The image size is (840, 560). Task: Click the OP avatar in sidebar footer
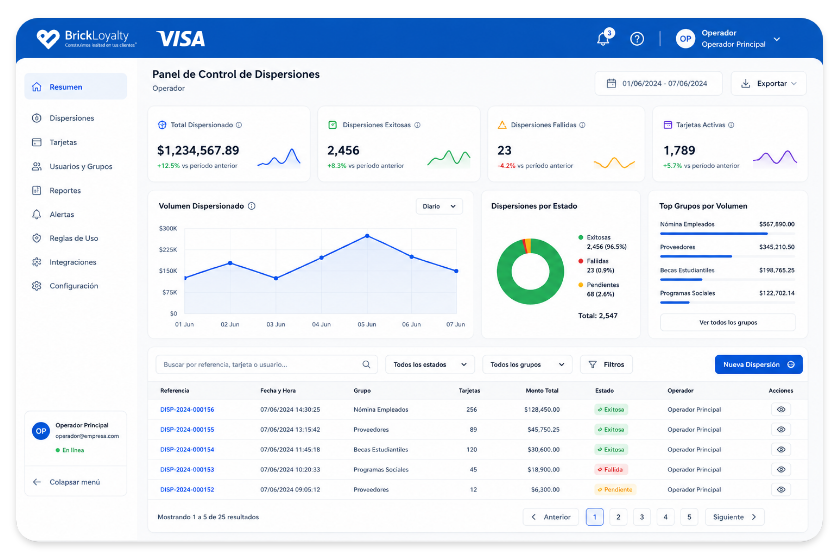click(41, 431)
